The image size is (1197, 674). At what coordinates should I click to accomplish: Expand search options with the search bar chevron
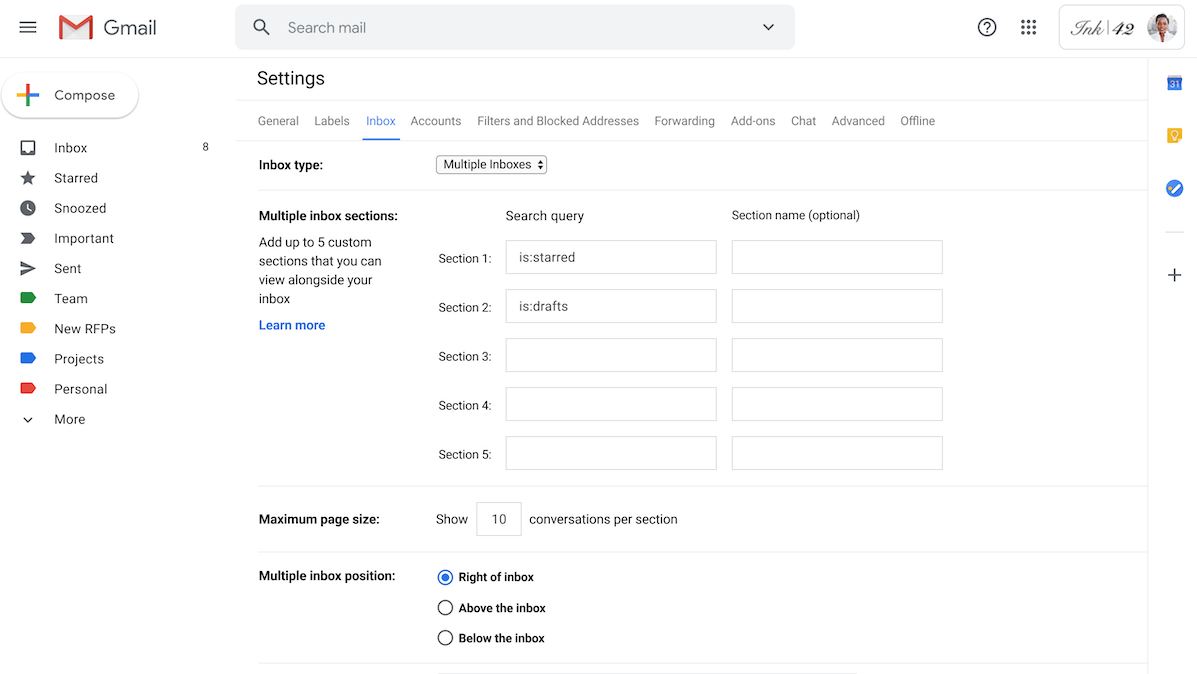768,27
